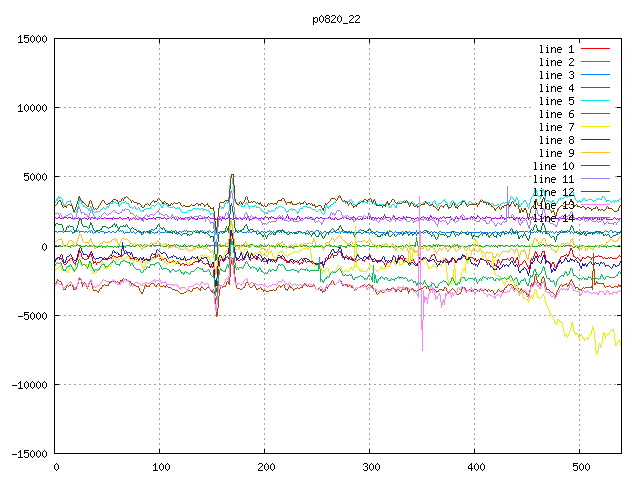Click the blue line 3 legend sample
The width and height of the screenshot is (640, 480).
tap(595, 75)
